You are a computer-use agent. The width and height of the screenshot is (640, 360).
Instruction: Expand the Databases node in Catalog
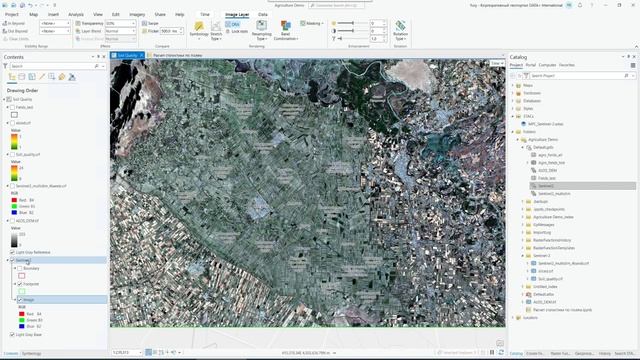click(x=513, y=101)
